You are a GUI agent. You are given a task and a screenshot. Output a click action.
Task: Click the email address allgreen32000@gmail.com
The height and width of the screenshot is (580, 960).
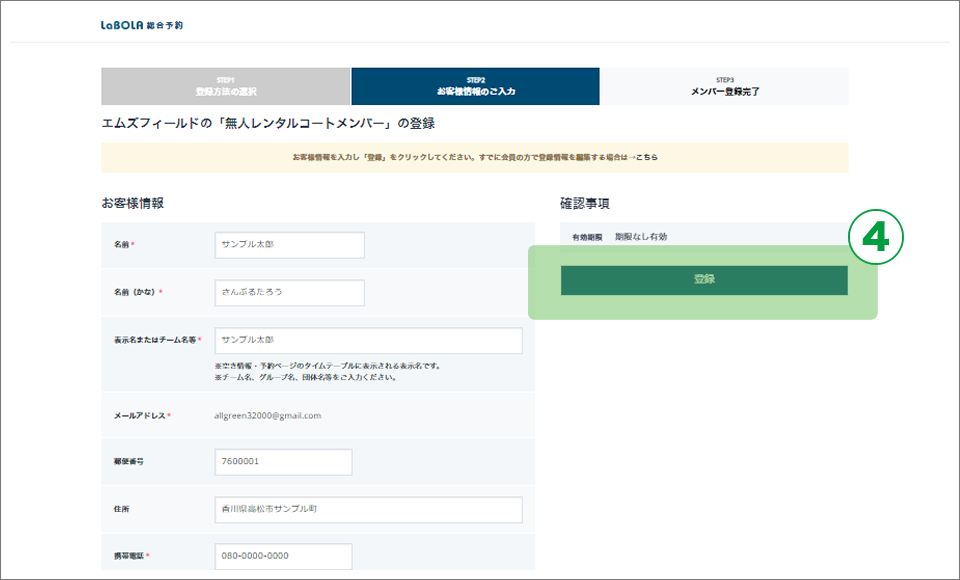coord(268,415)
